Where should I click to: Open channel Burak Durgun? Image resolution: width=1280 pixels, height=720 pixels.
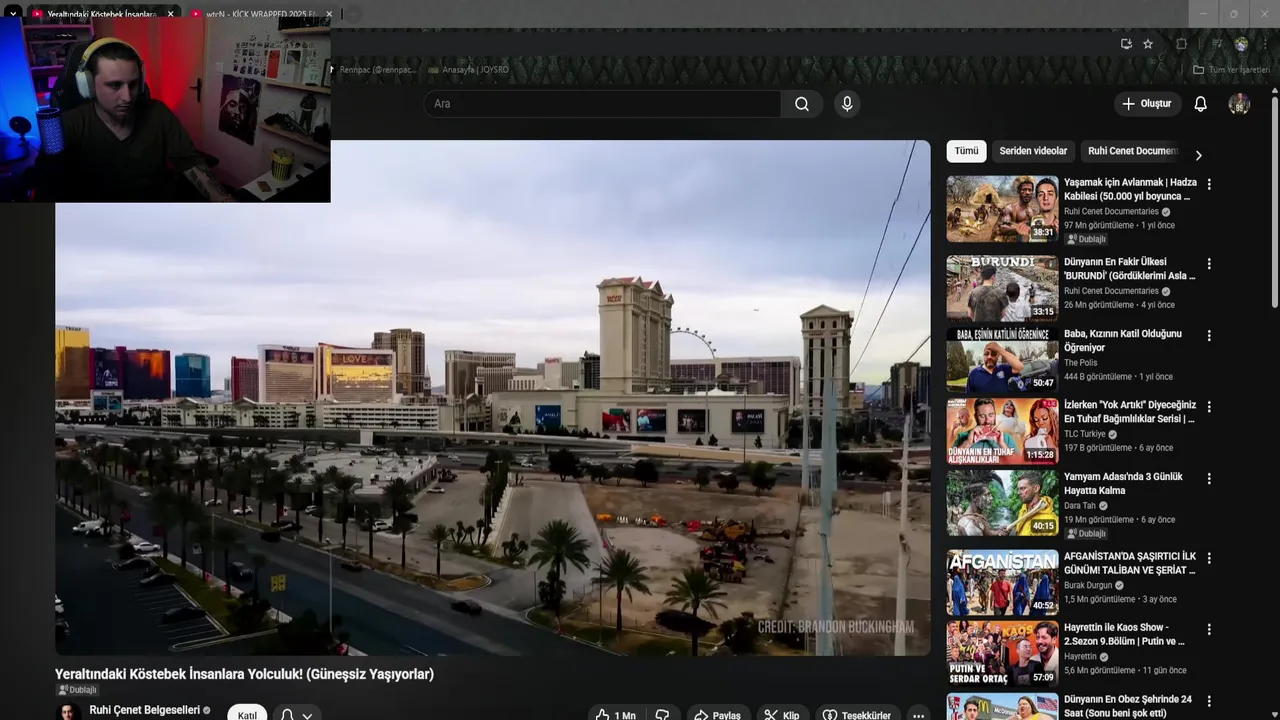pyautogui.click(x=1088, y=585)
